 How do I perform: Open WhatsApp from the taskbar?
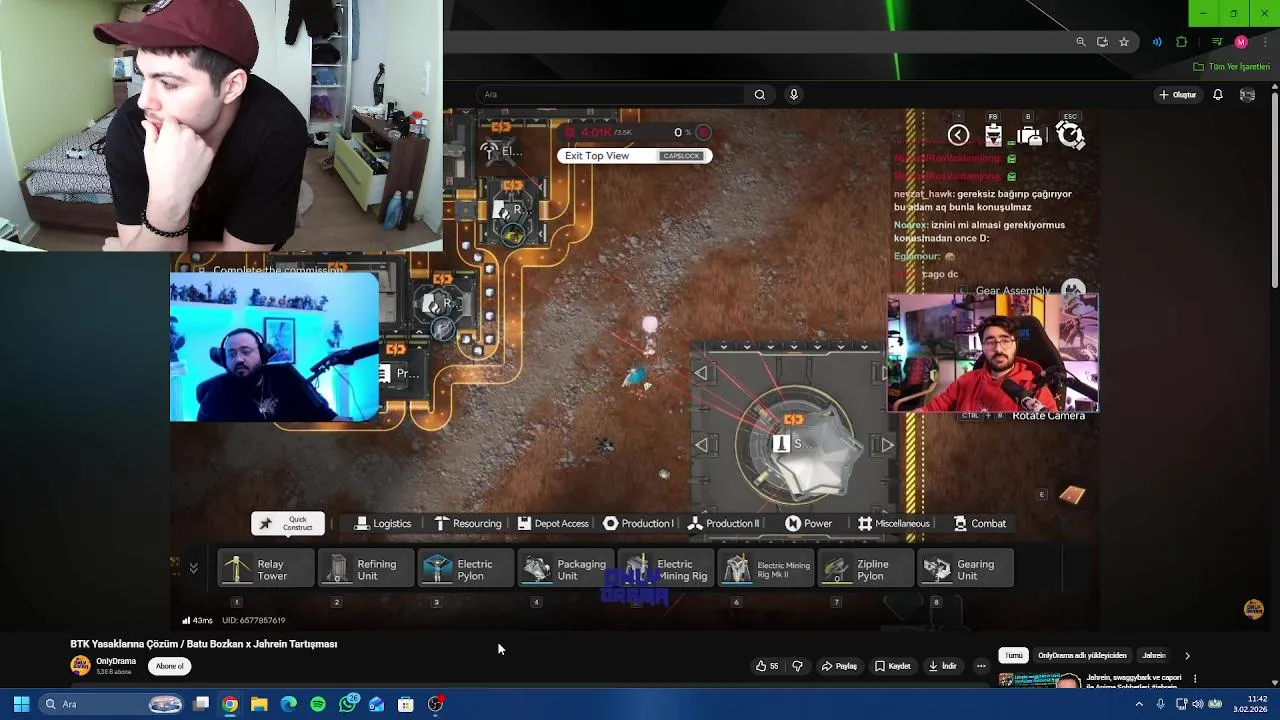pyautogui.click(x=347, y=704)
